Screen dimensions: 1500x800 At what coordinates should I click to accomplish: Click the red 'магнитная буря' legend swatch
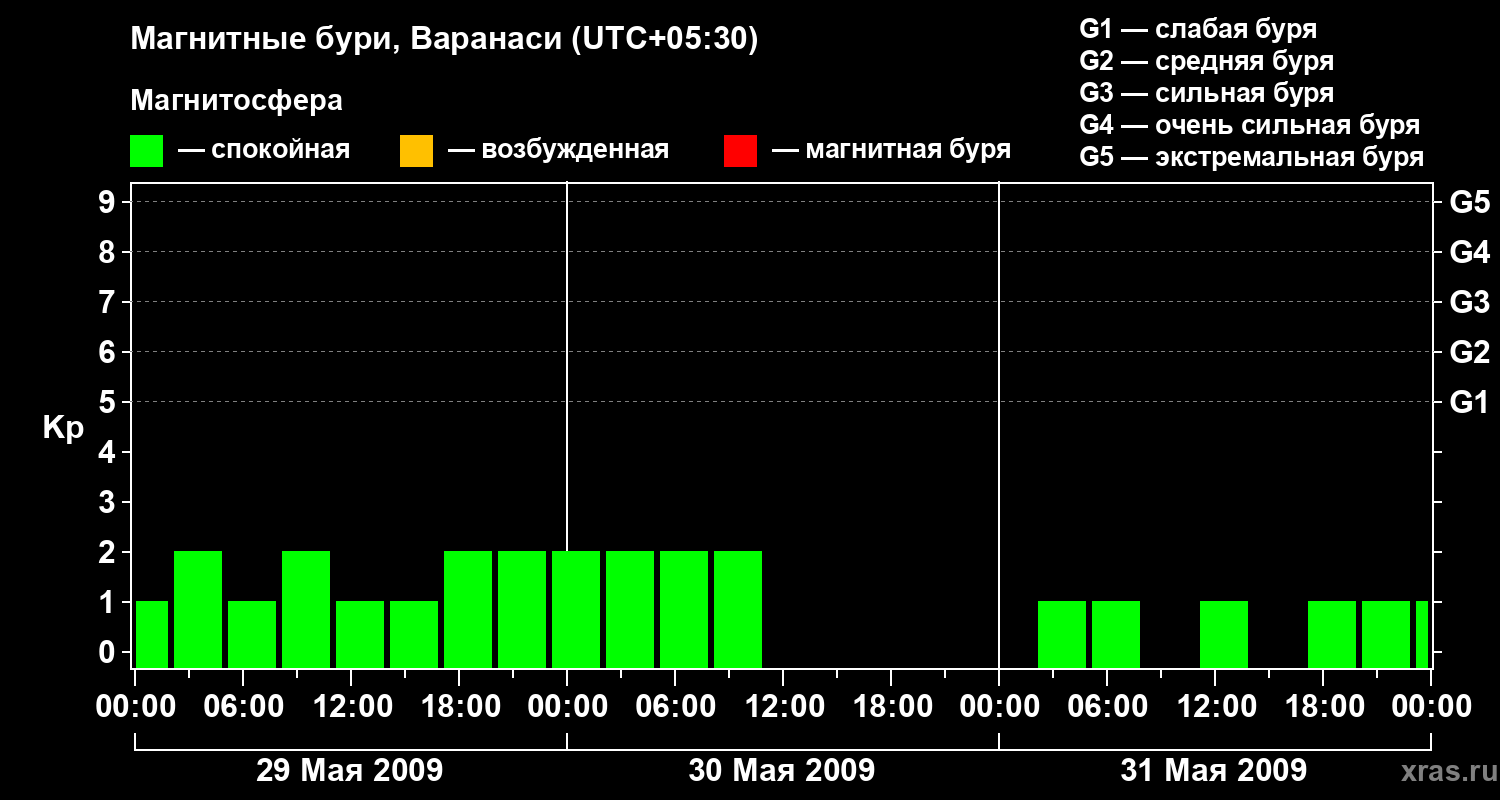tap(740, 151)
